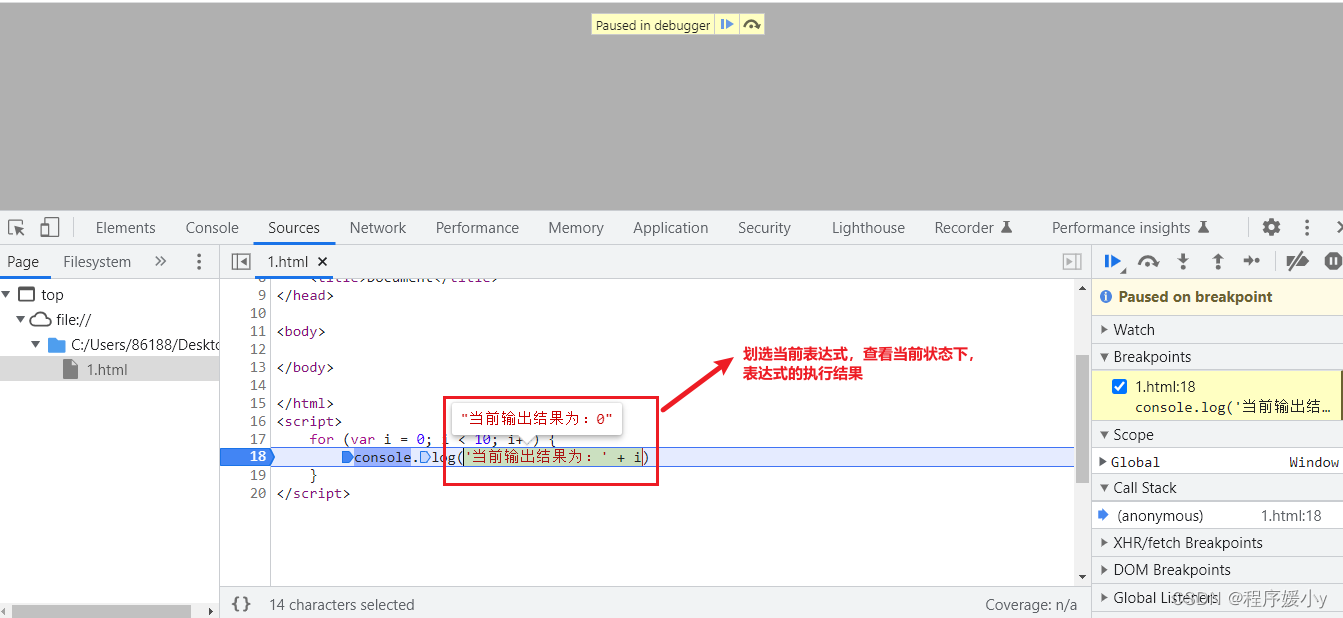
Task: Open the Network tab
Action: point(378,227)
